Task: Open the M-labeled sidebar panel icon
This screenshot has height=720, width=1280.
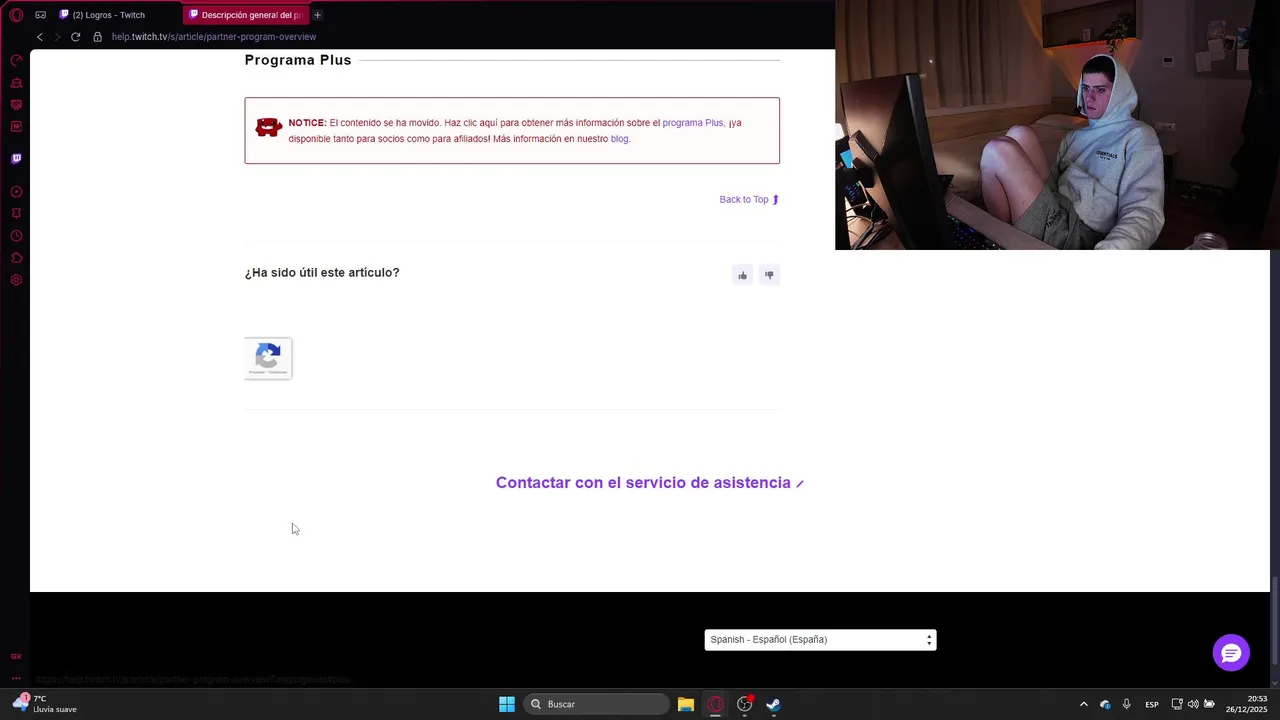Action: pos(16,127)
